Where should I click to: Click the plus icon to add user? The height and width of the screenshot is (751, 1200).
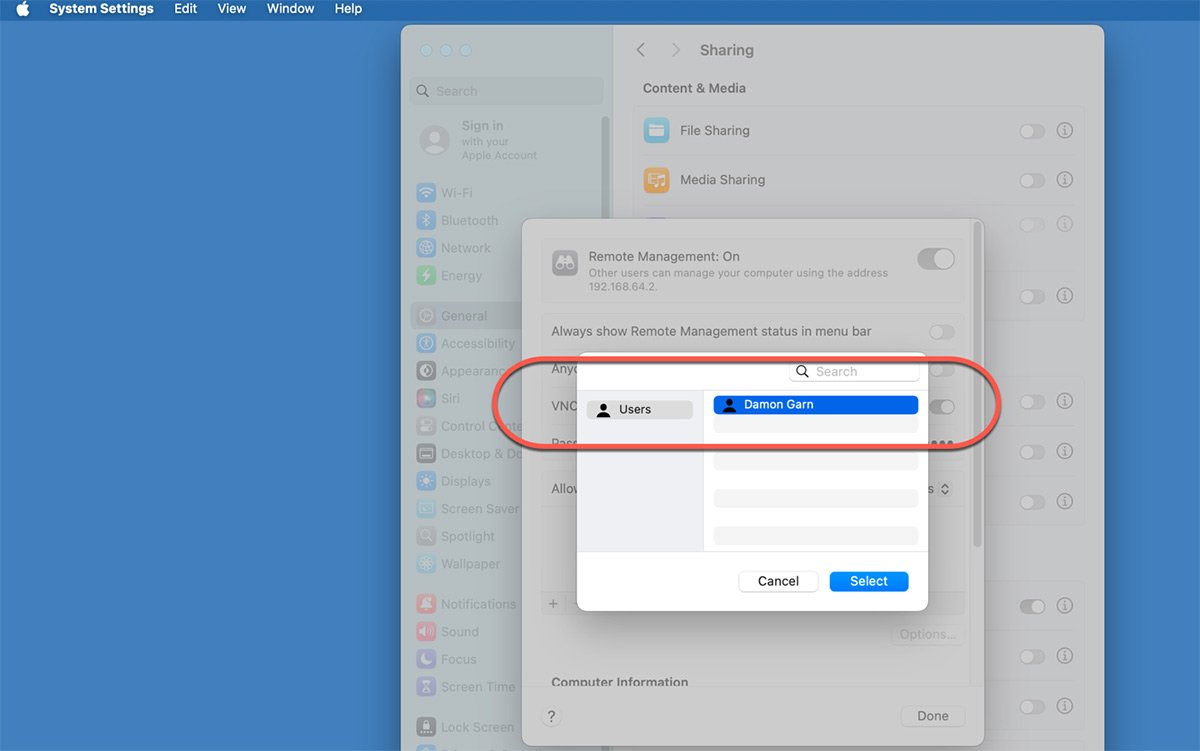point(553,604)
